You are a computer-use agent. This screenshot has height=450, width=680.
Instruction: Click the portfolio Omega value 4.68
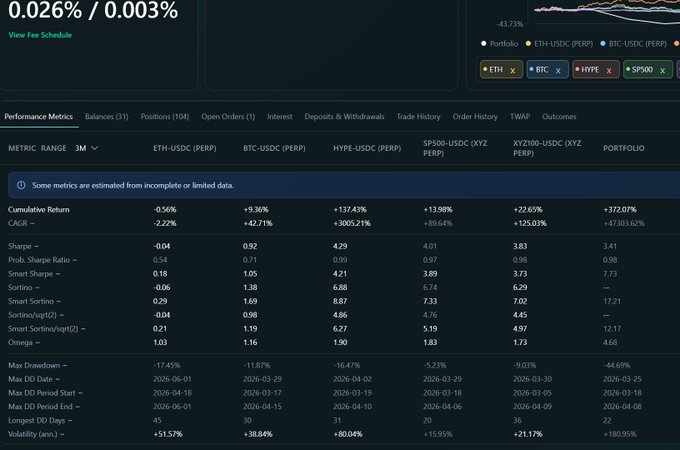pyautogui.click(x=610, y=342)
